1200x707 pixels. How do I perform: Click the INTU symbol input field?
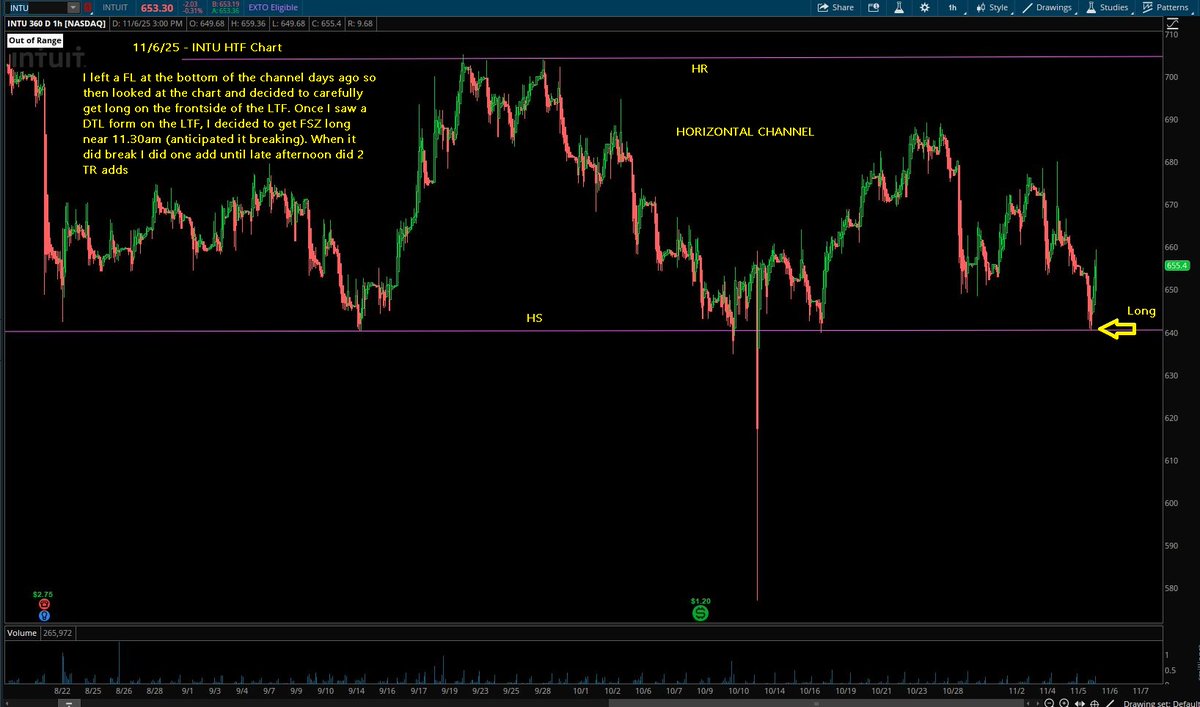pos(36,7)
